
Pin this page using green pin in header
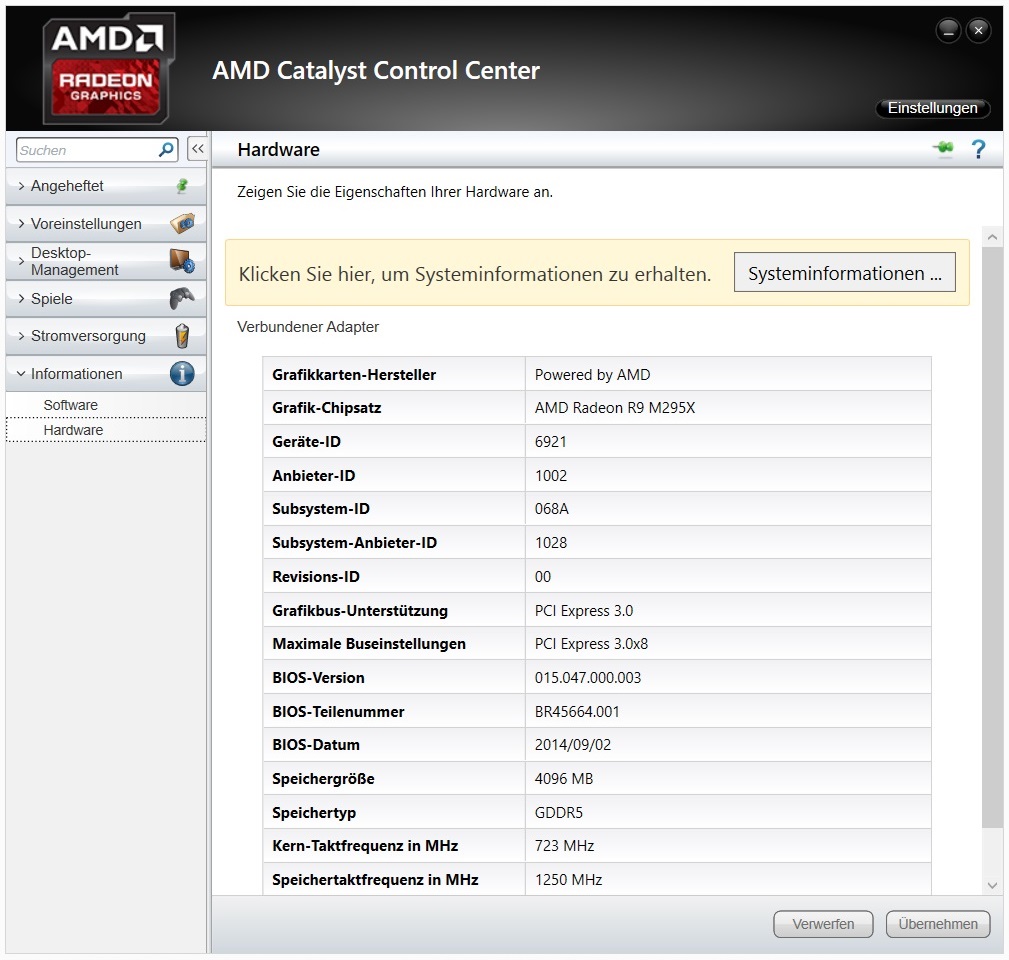[x=943, y=149]
